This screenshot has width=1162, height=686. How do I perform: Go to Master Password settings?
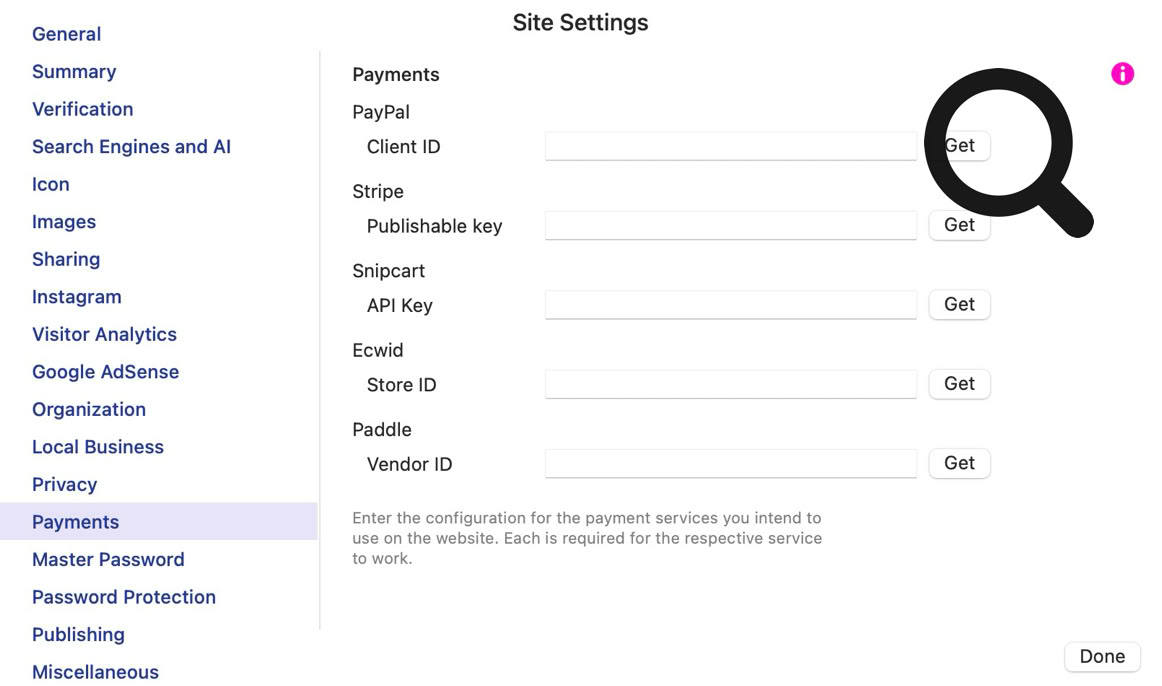point(108,559)
